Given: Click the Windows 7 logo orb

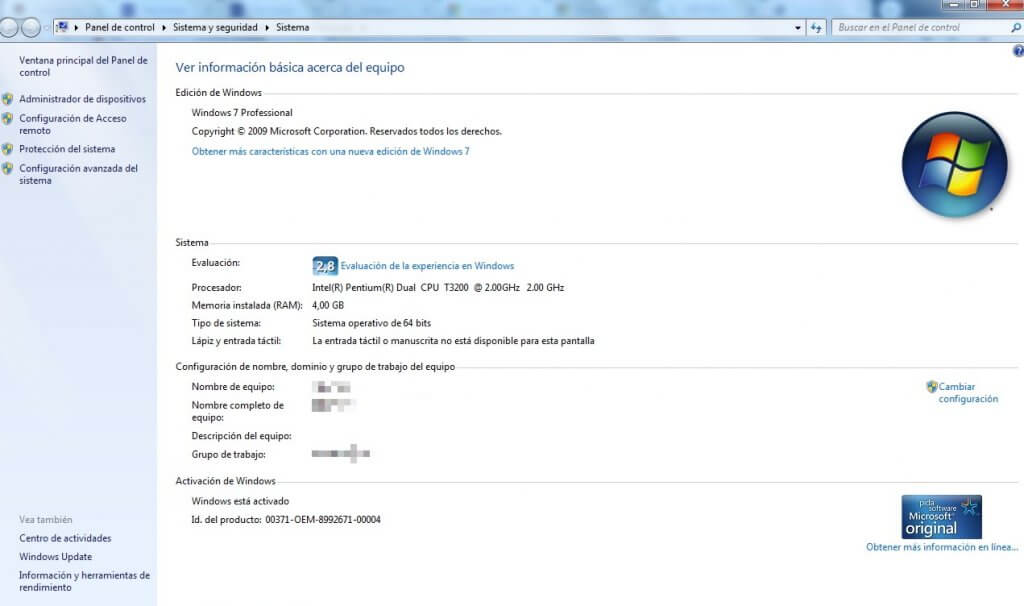Looking at the screenshot, I should click(x=954, y=165).
